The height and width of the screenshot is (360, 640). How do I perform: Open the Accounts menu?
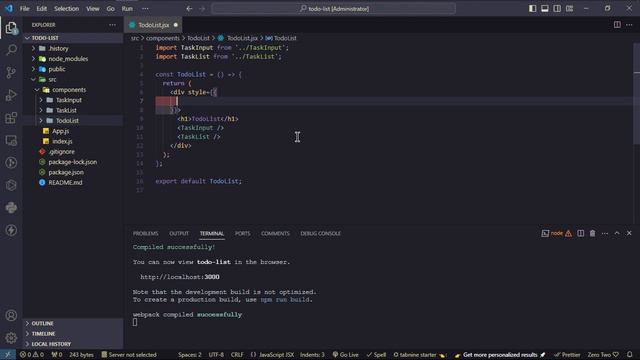coord(11,315)
